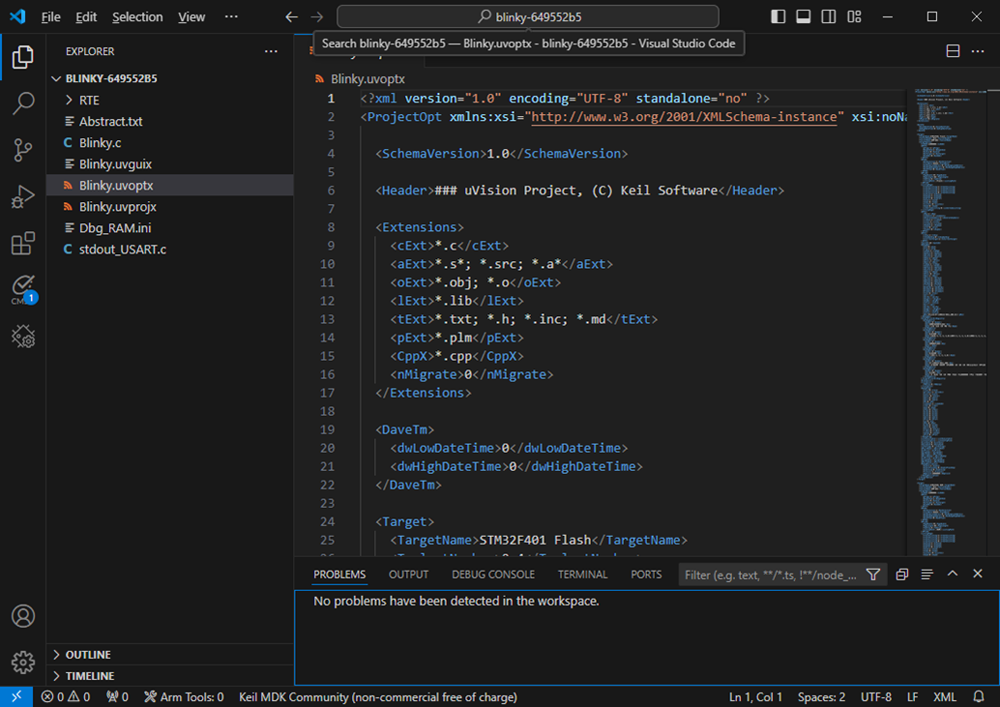Open Customize Layout icon in title bar
The image size is (1000, 707).
(855, 17)
